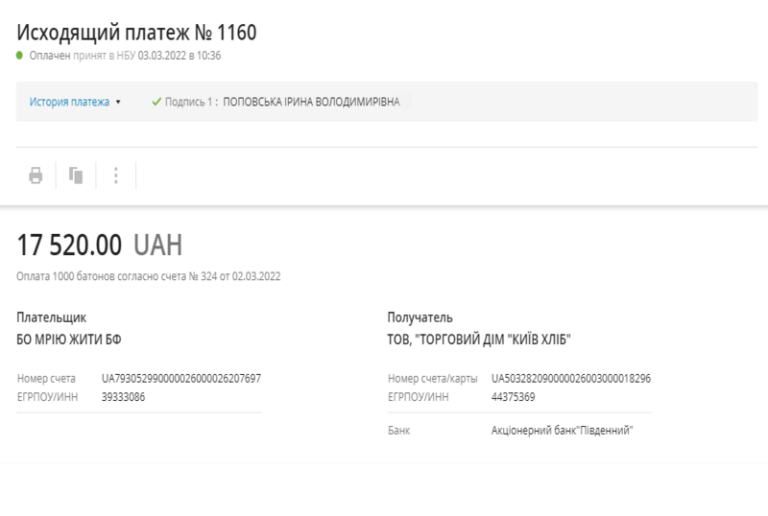Print the payment using printer icon
Image resolution: width=768 pixels, height=516 pixels.
(36, 175)
